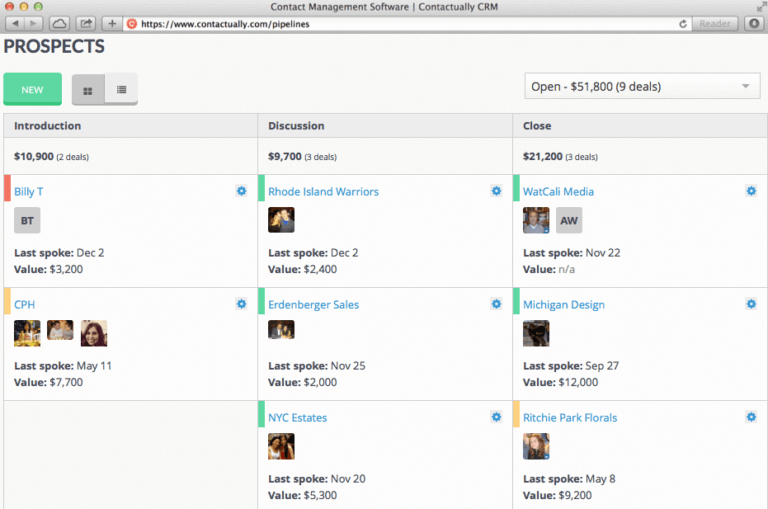This screenshot has width=768, height=509.
Task: Open settings gear for Billy T deal
Action: (241, 191)
